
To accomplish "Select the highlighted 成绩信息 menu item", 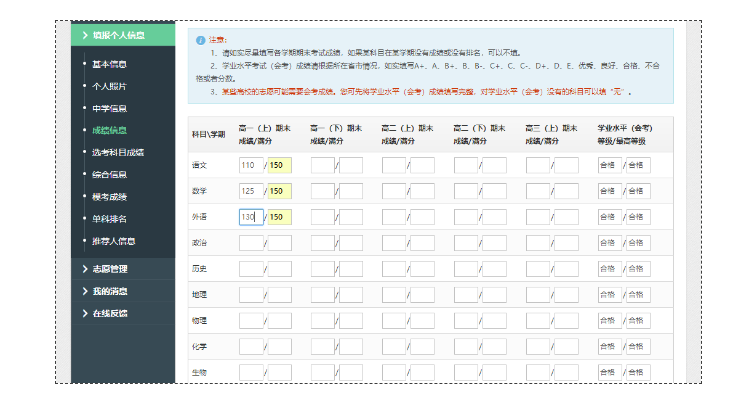I will (x=110, y=130).
